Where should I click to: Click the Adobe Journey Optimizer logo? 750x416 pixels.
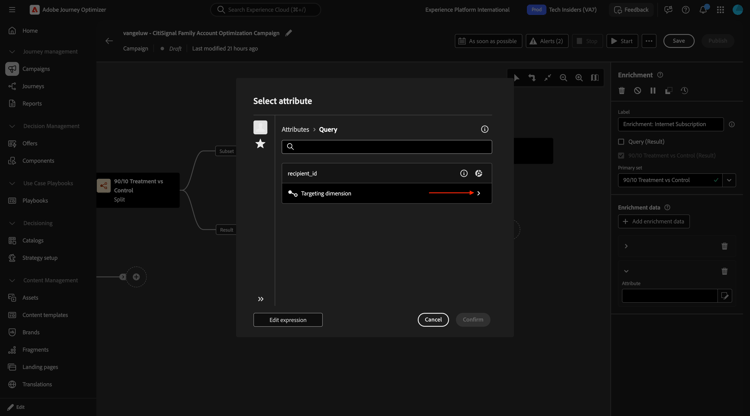(x=34, y=10)
